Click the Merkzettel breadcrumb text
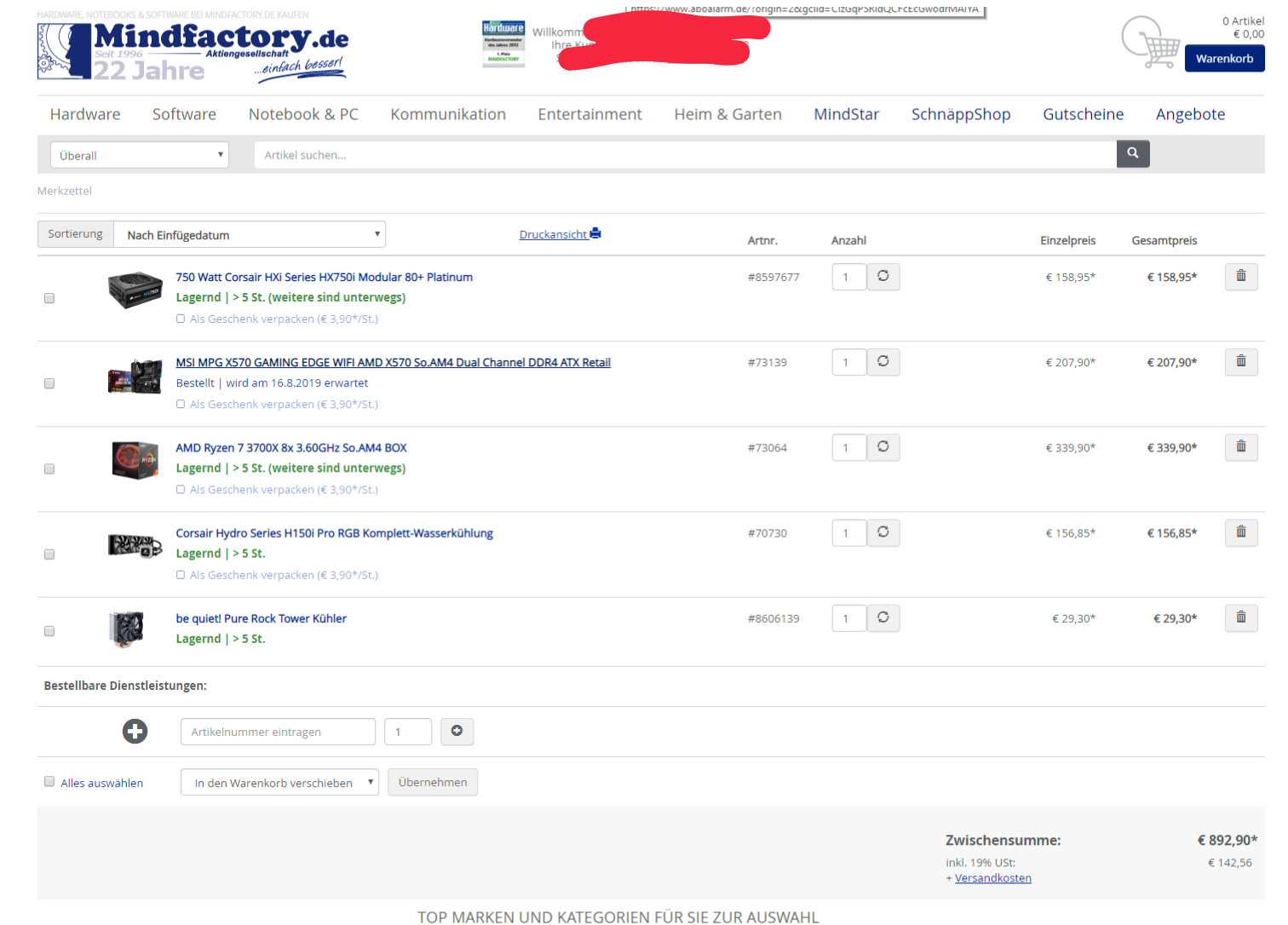1288x925 pixels. [65, 191]
